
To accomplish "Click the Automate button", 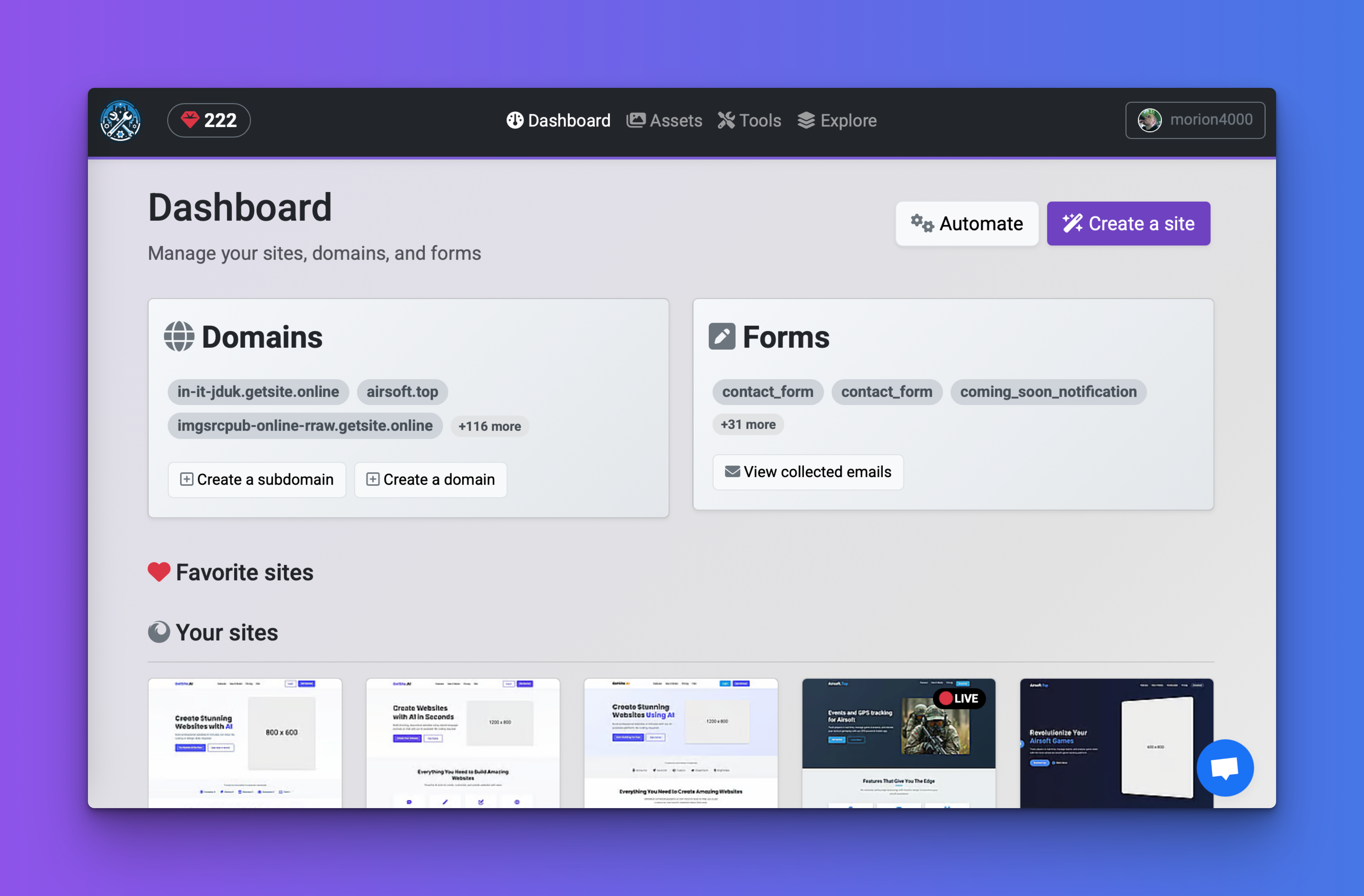I will [x=967, y=224].
